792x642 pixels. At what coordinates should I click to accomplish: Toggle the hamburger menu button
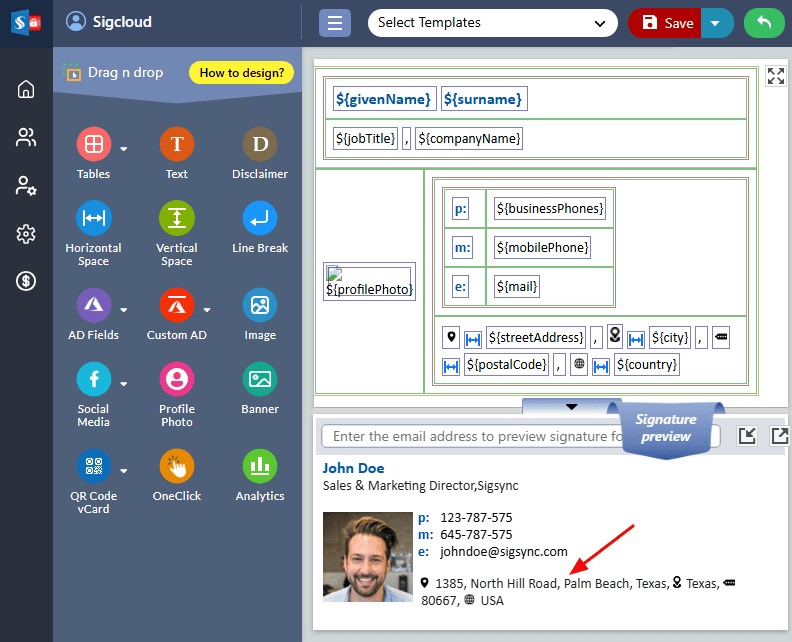(335, 23)
